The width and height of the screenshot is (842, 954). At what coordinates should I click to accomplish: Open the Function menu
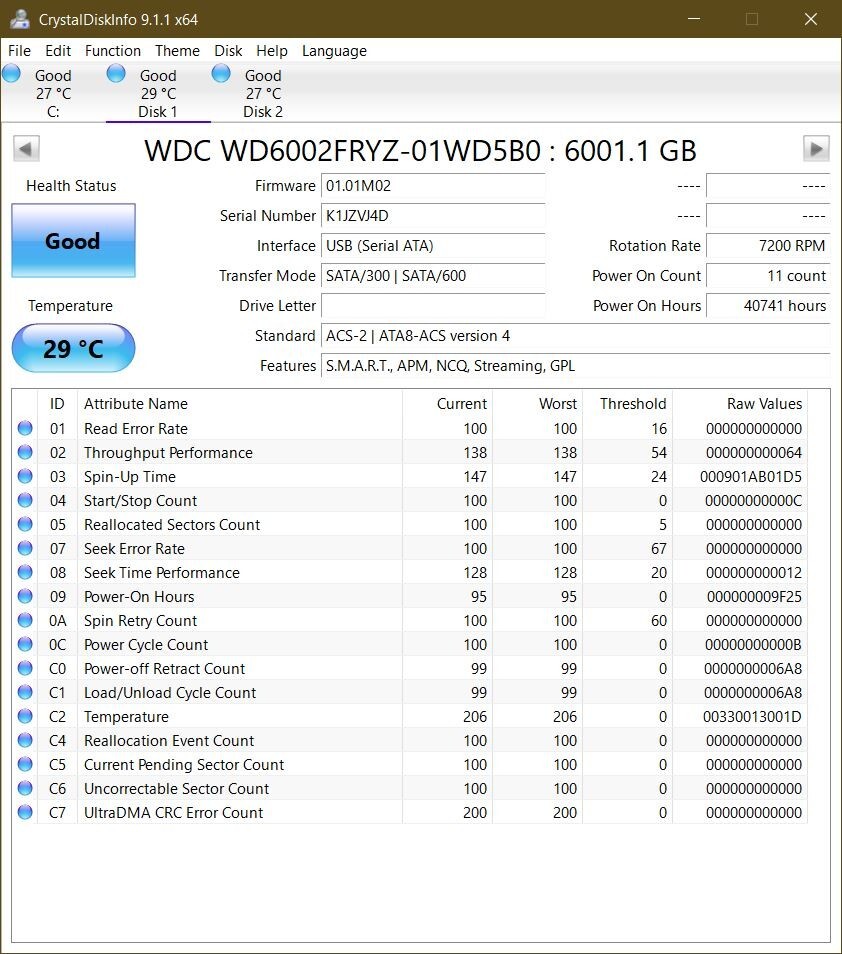tap(113, 51)
